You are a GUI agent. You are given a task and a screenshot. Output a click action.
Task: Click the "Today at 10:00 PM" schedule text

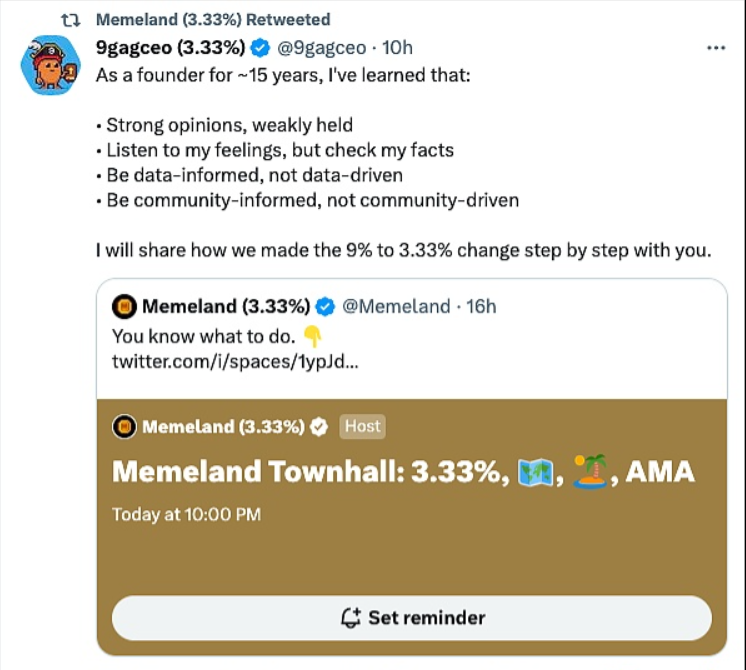click(187, 515)
